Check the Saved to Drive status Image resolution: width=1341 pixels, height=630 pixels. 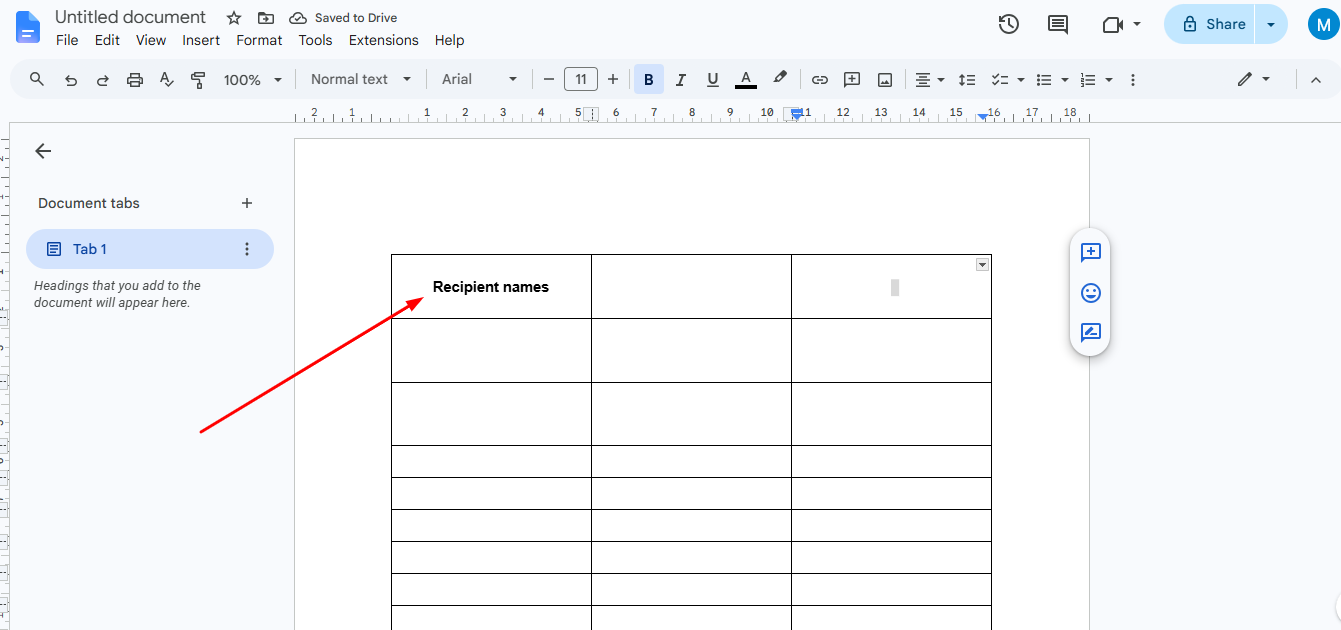point(343,18)
